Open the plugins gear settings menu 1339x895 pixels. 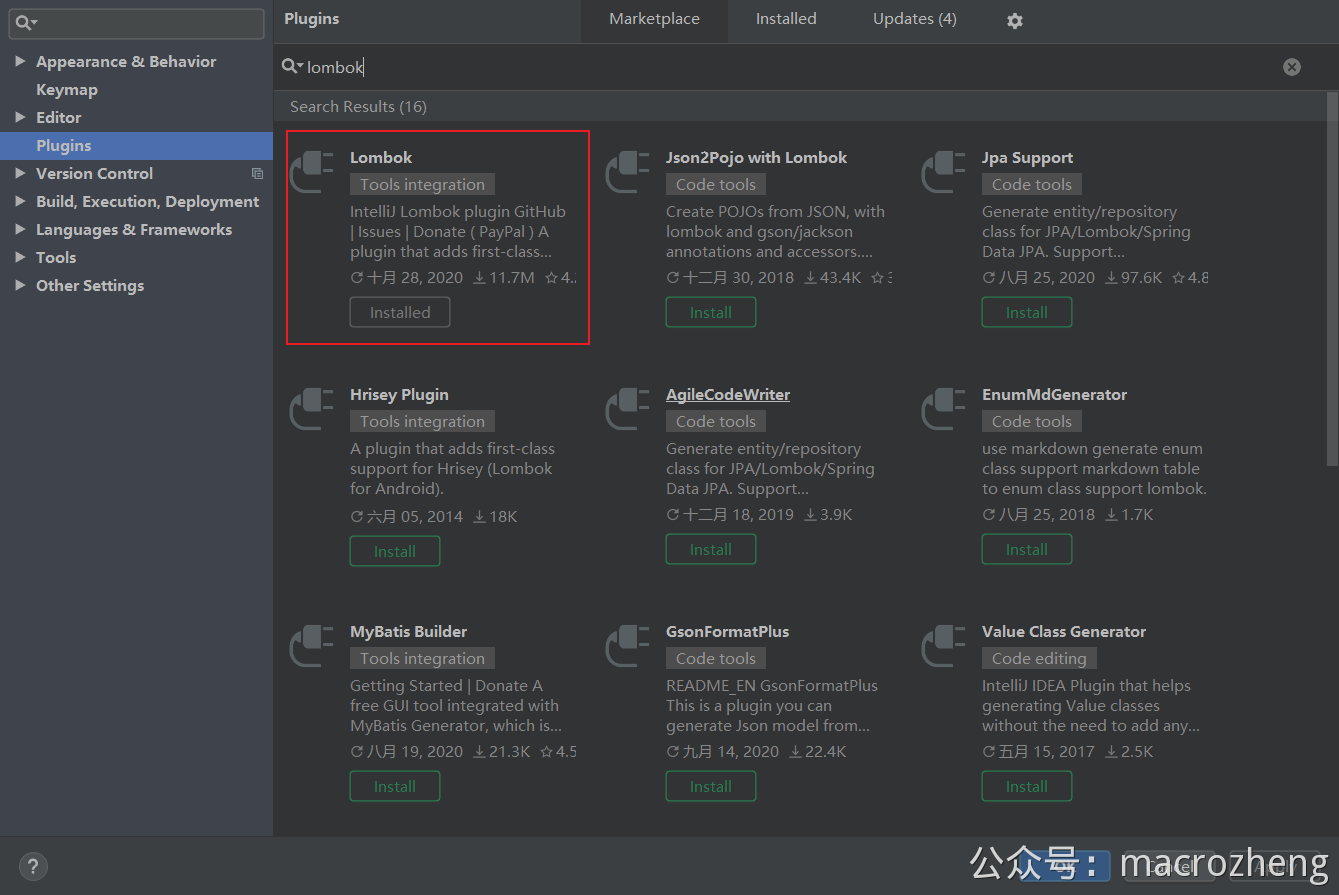pos(1015,20)
